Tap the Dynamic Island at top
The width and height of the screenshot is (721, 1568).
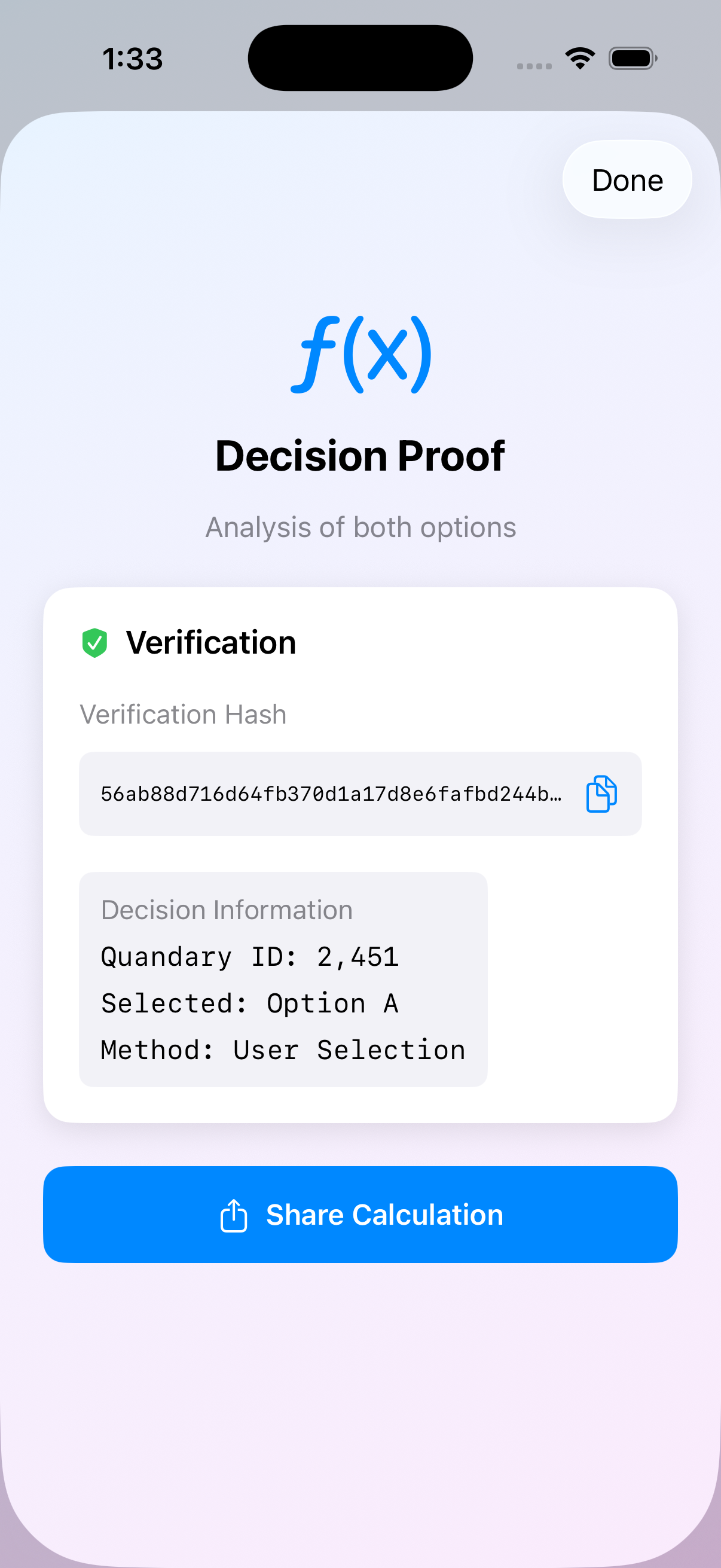point(360,59)
